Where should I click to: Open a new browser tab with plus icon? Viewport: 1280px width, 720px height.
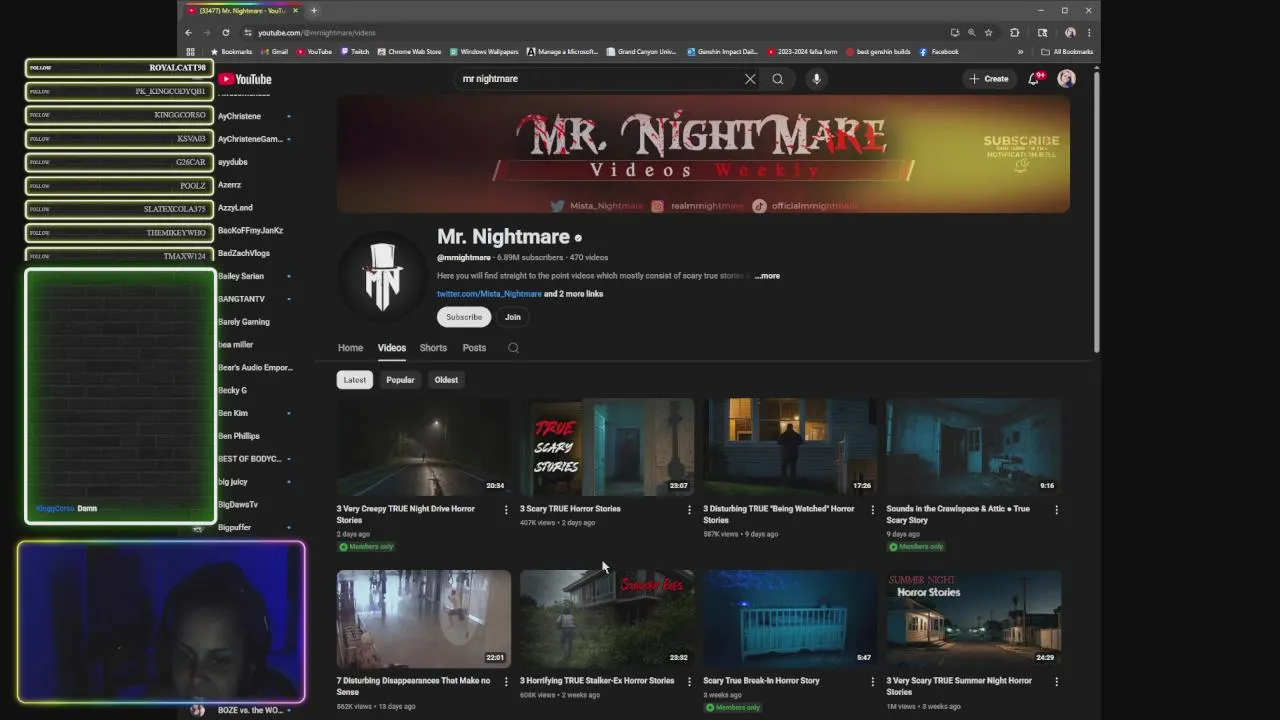314,11
